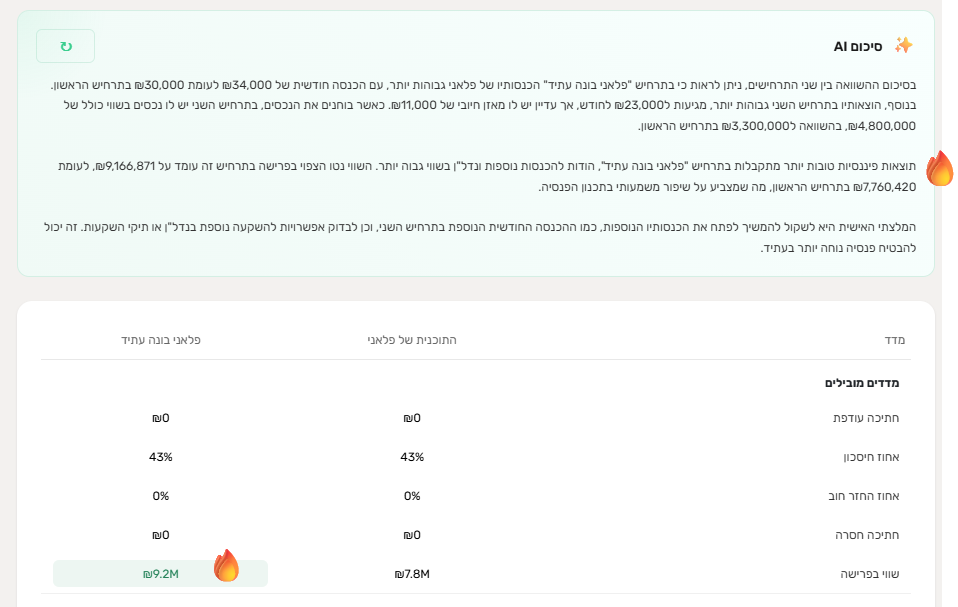The height and width of the screenshot is (607, 958).
Task: Click the התוכנית של פלאני column header
Action: [x=412, y=340]
